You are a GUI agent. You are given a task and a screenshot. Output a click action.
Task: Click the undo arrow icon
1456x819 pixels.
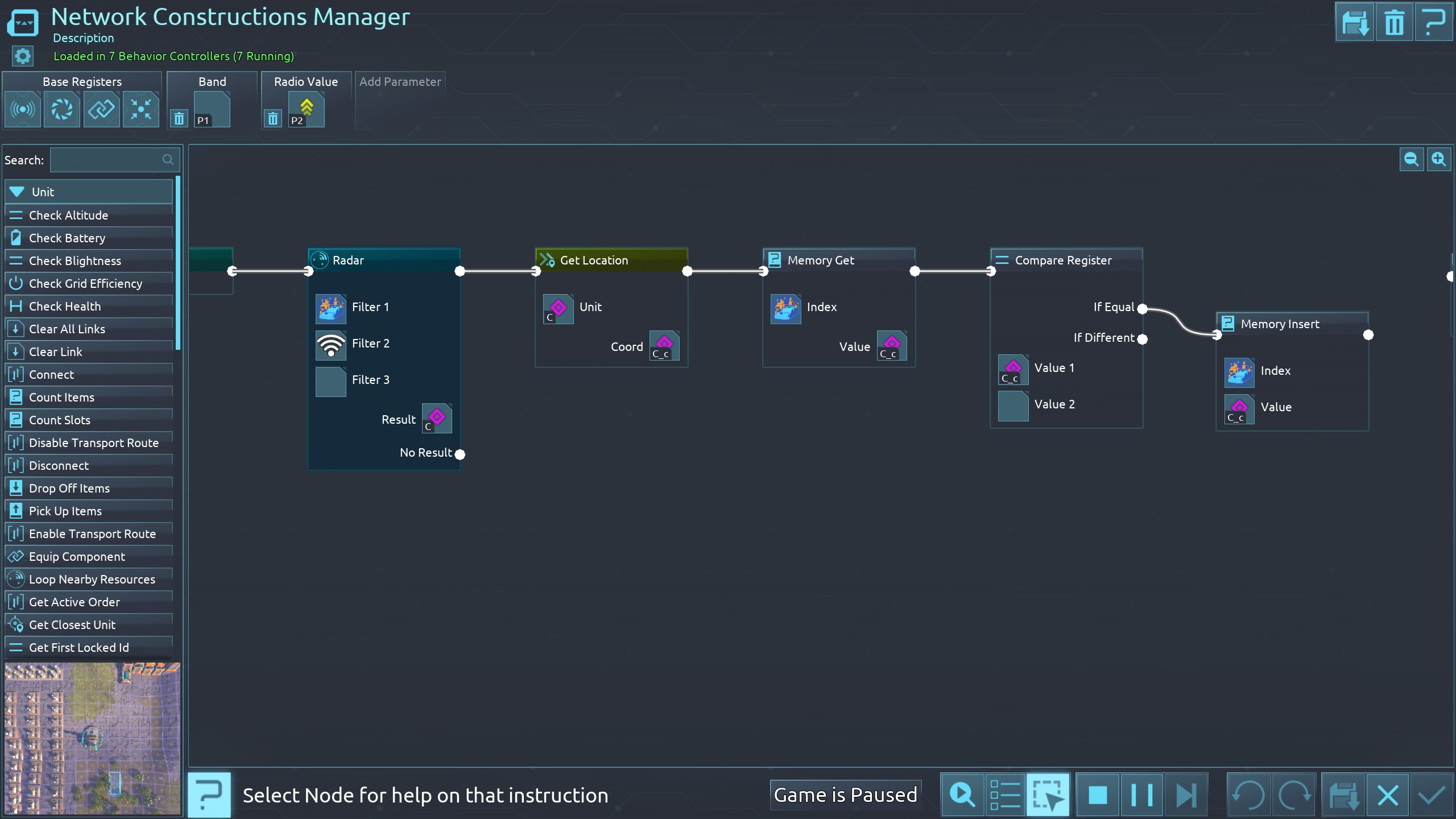coord(1248,795)
